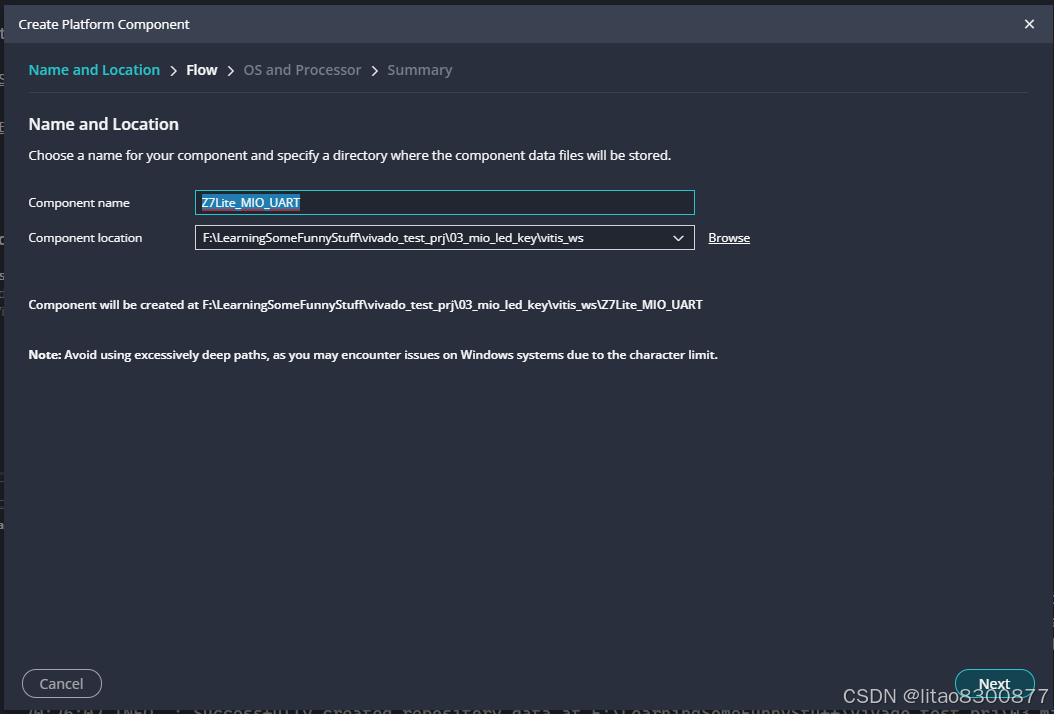This screenshot has height=714, width=1054.
Task: Browse for a component location
Action: [x=729, y=238]
